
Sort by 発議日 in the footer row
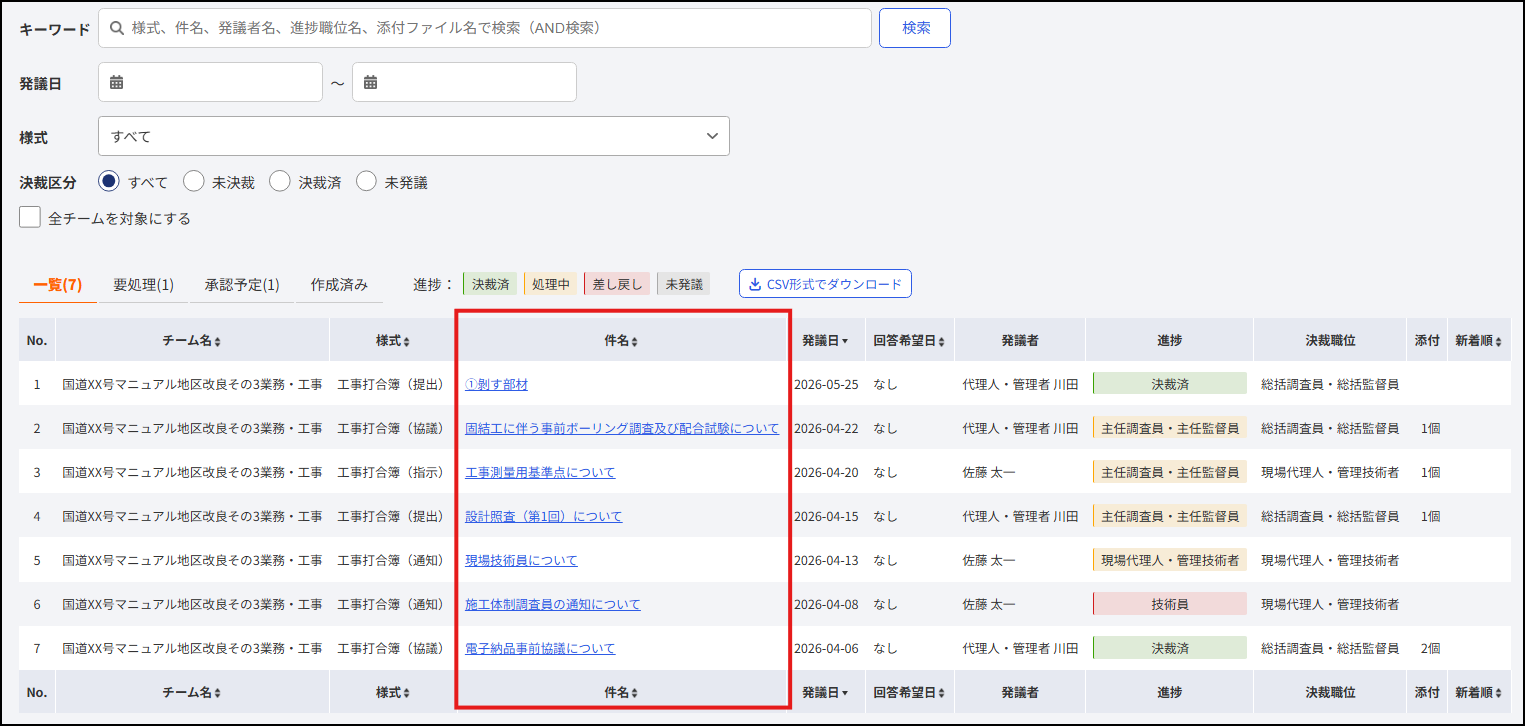(x=825, y=692)
